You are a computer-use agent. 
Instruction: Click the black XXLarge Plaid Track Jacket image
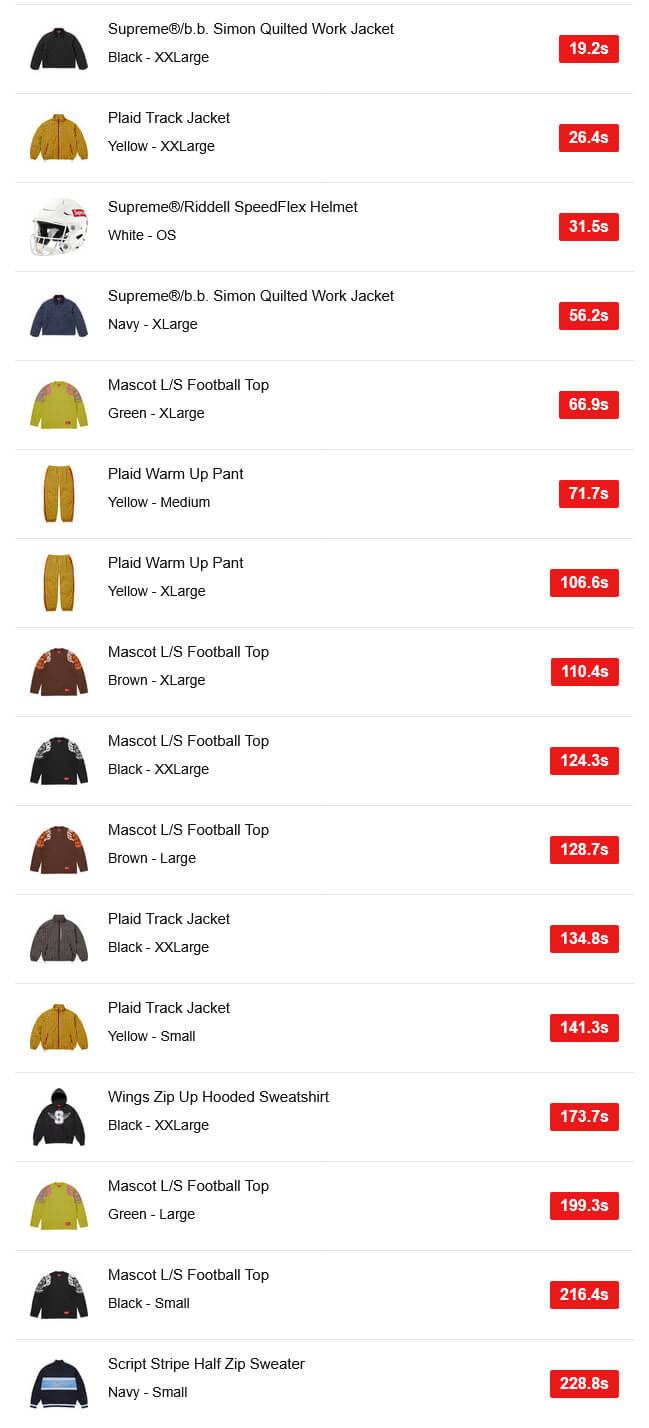click(x=59, y=939)
